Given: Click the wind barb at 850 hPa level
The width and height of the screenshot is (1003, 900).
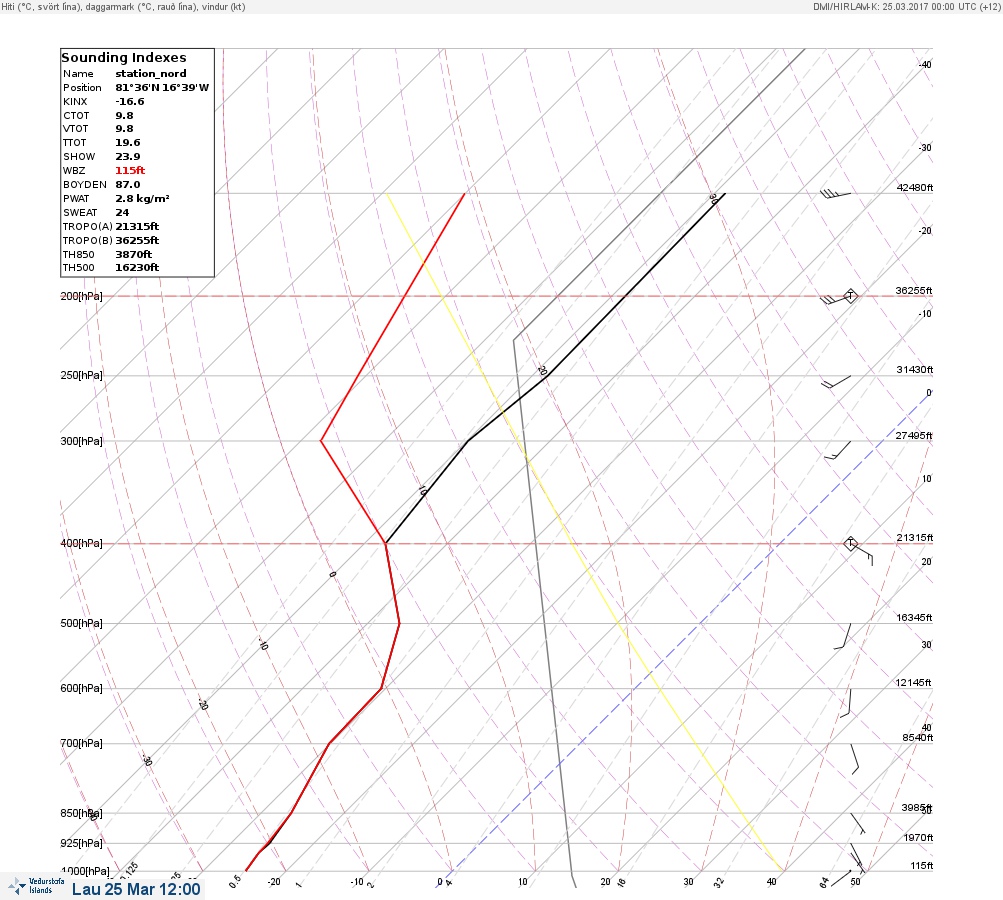Looking at the screenshot, I should point(858,823).
